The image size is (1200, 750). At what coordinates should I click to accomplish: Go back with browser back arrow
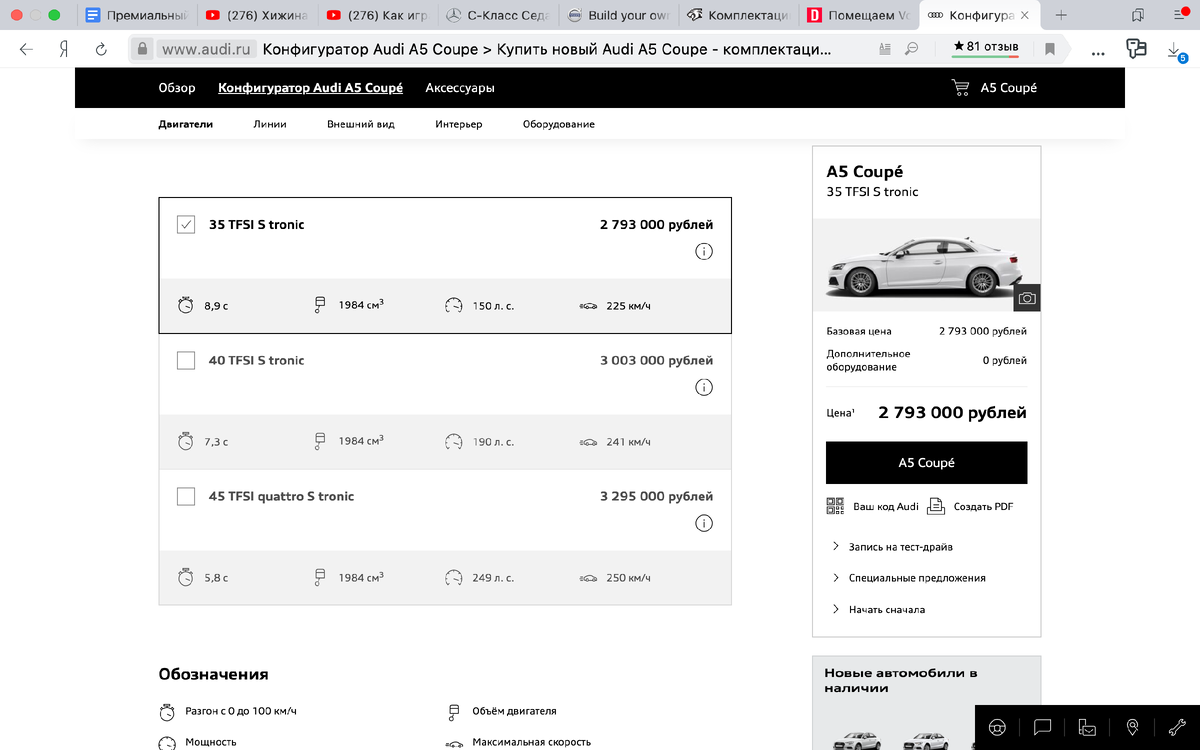(x=26, y=49)
